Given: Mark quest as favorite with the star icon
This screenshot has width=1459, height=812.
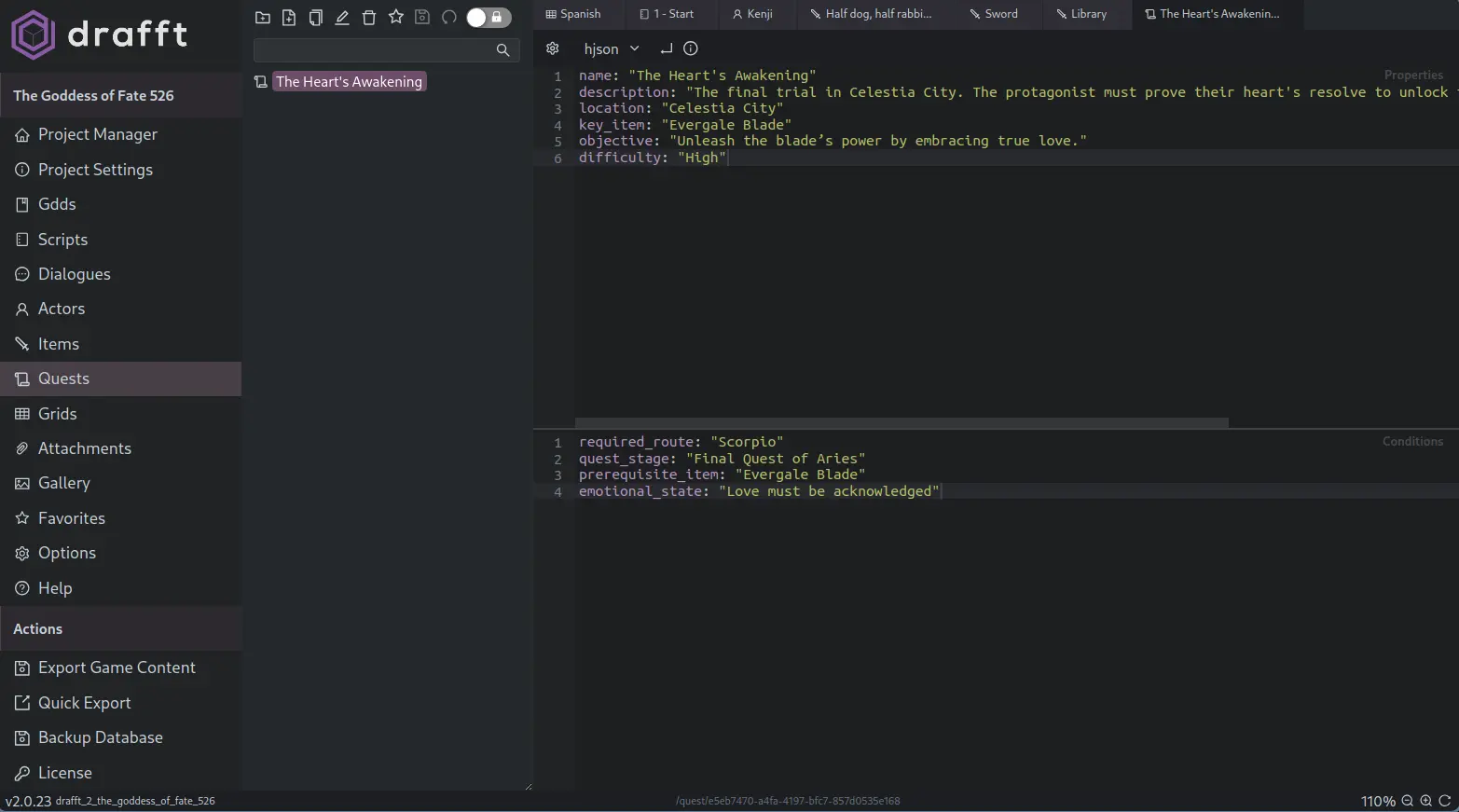Looking at the screenshot, I should 395,17.
